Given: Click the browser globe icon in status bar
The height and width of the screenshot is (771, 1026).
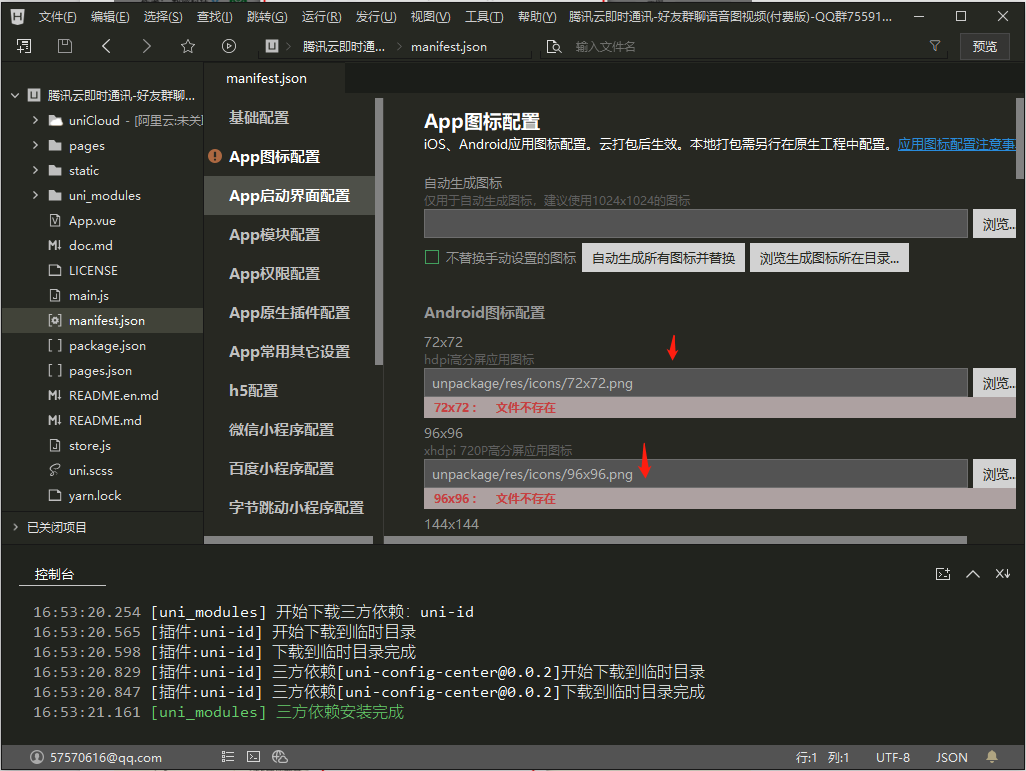Looking at the screenshot, I should pos(279,757).
